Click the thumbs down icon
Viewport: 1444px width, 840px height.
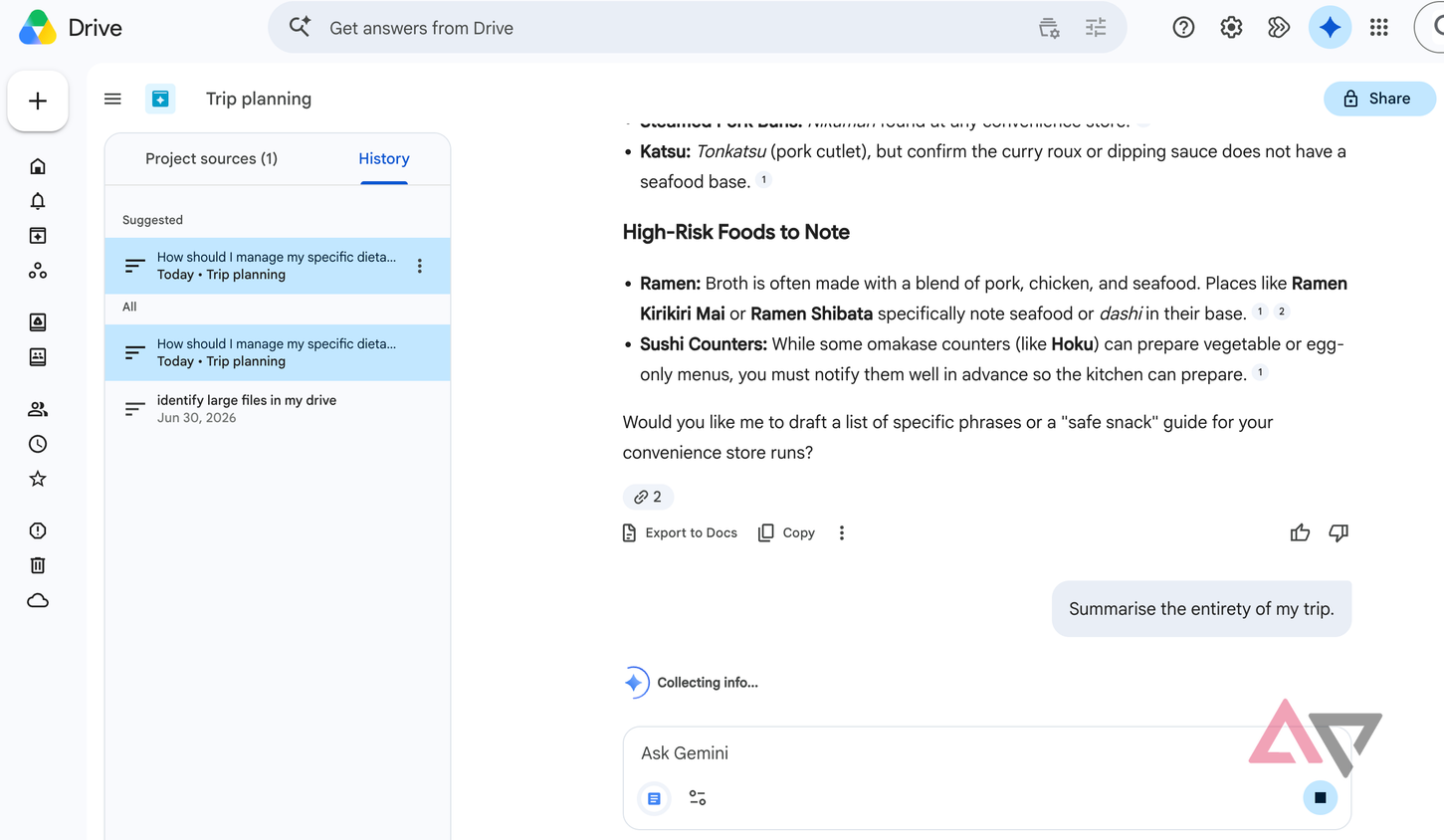(1339, 533)
